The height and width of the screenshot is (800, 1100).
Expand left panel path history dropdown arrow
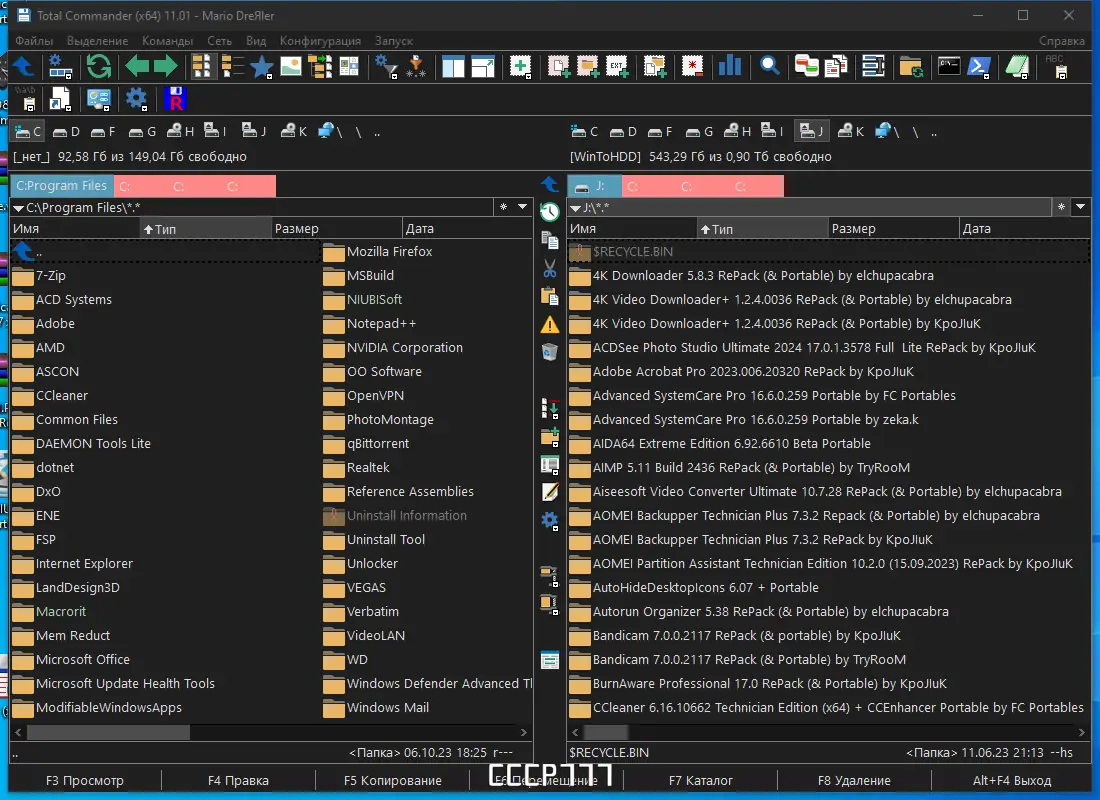[523, 207]
